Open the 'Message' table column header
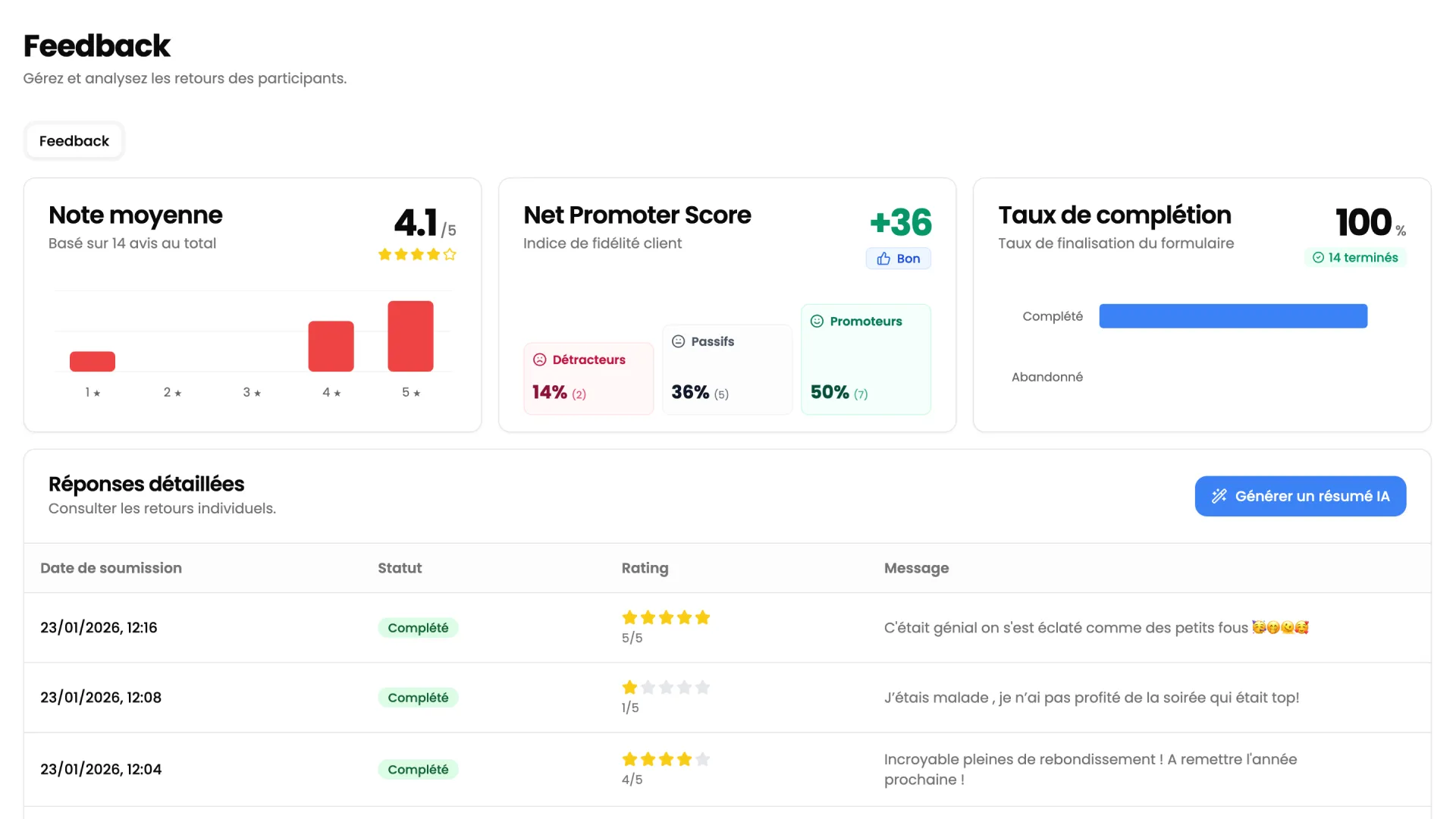1456x819 pixels. [916, 568]
